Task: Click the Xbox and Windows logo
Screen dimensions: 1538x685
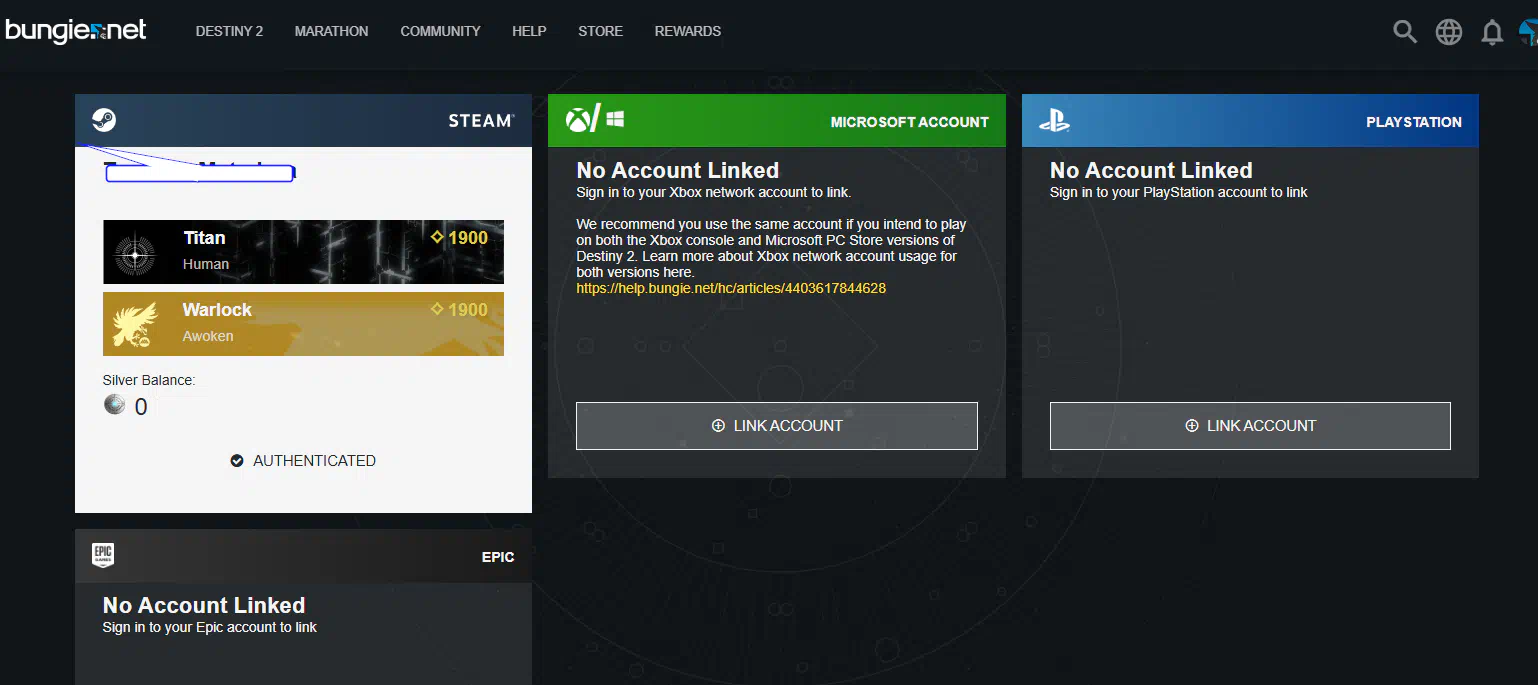Action: pyautogui.click(x=595, y=120)
